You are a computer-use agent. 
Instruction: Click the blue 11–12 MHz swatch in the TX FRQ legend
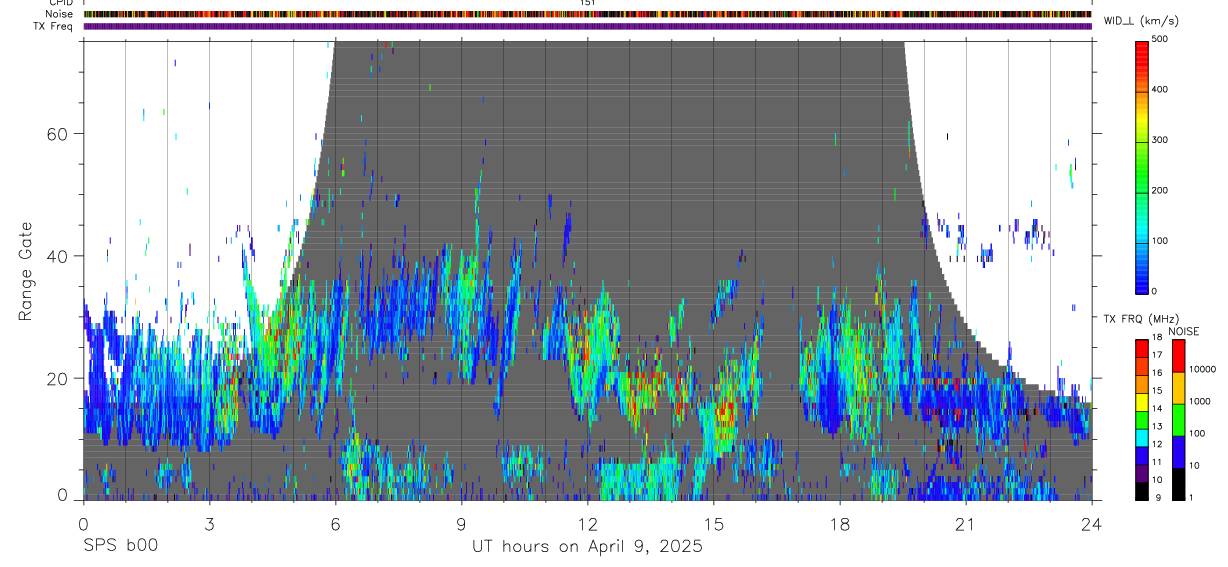point(1141,453)
